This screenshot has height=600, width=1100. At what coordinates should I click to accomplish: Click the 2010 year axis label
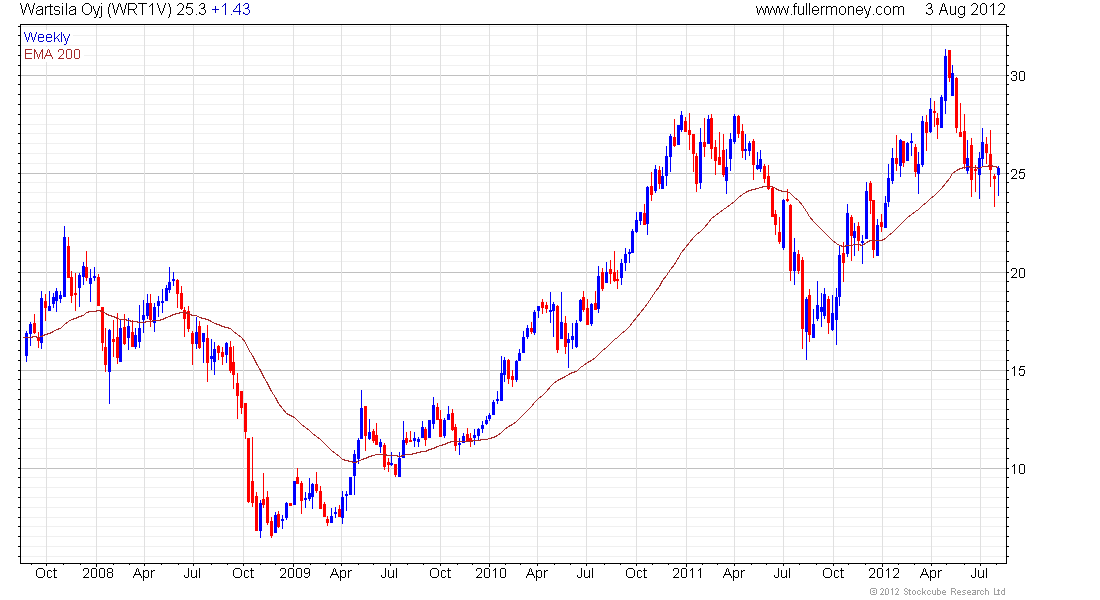[x=490, y=573]
